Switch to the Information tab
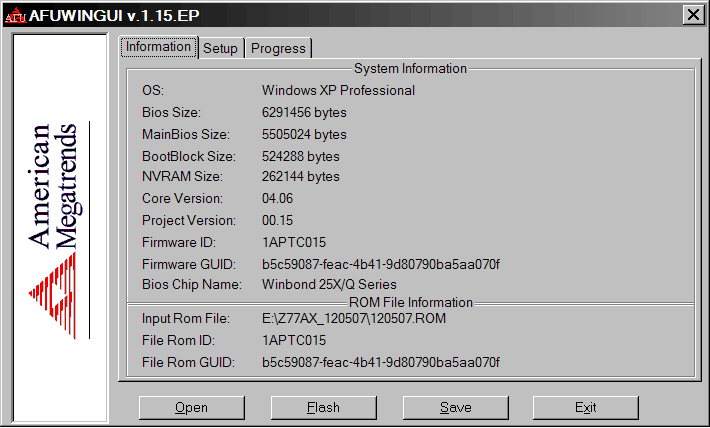The image size is (710, 428). [159, 47]
